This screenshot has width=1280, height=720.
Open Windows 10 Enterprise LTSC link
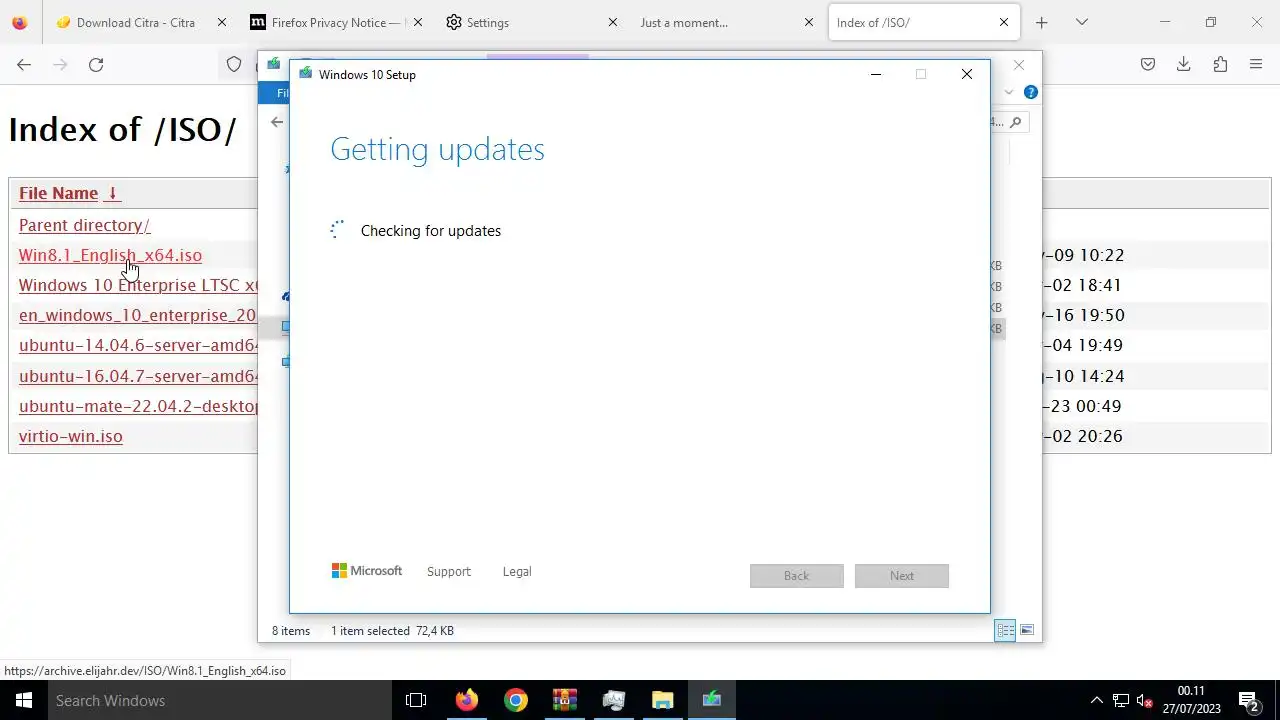pyautogui.click(x=138, y=285)
